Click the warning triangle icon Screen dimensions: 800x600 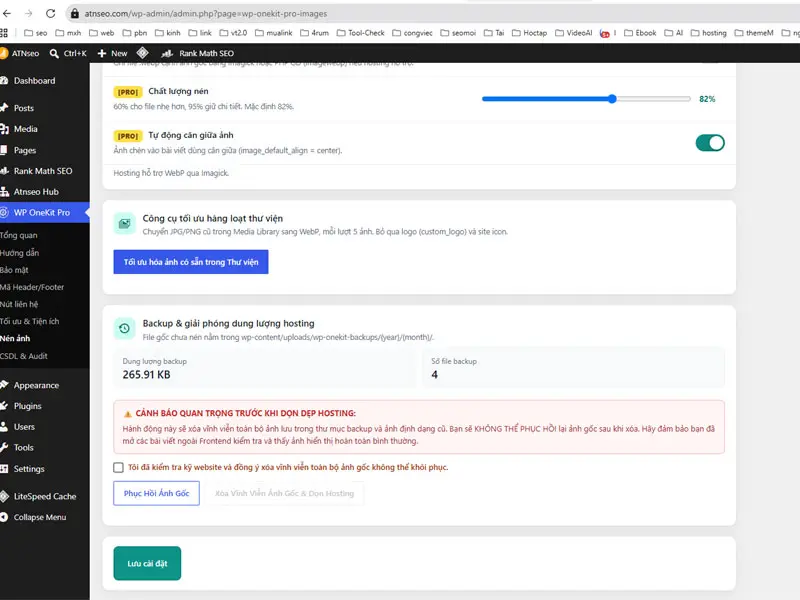pos(128,414)
